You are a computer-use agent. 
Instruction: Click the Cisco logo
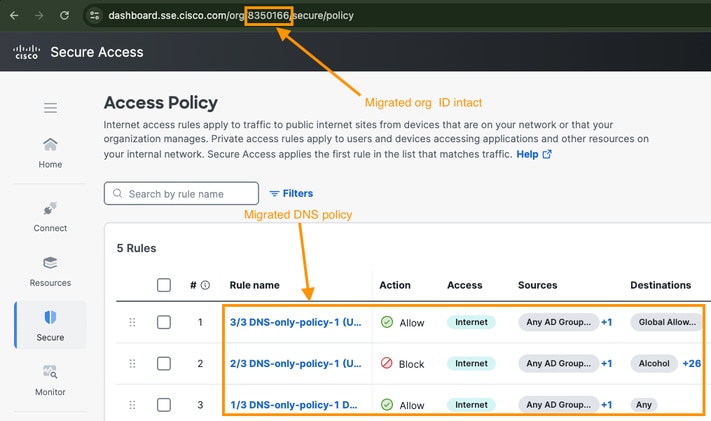point(26,52)
